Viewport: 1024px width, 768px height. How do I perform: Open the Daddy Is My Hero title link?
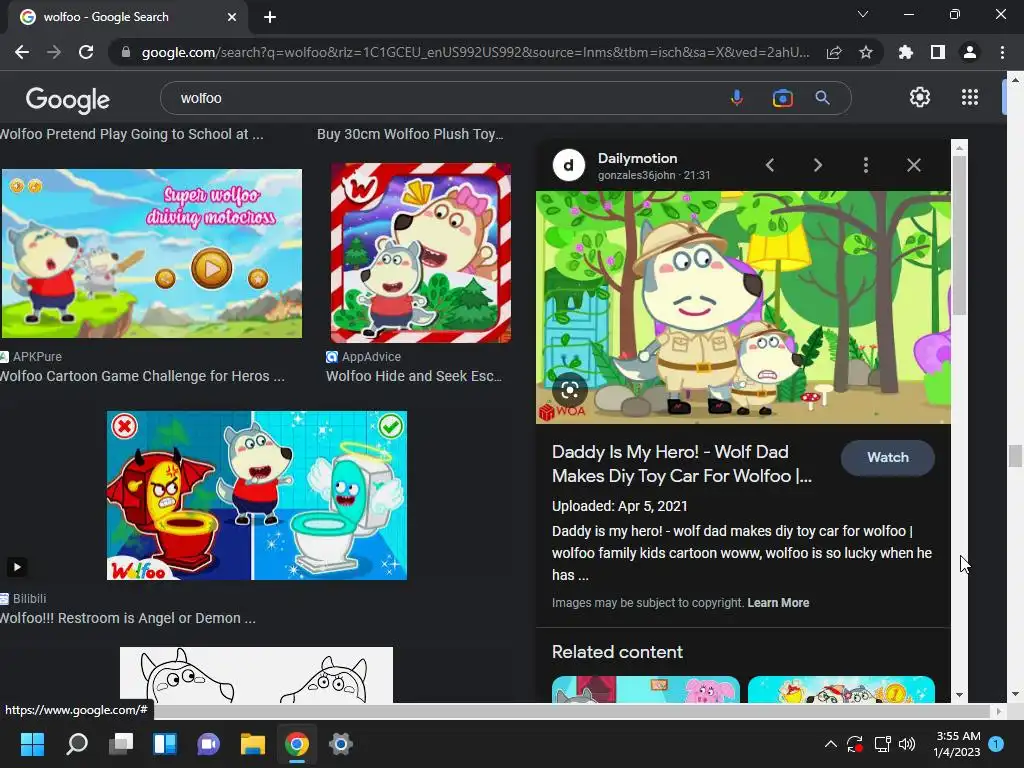tap(682, 464)
